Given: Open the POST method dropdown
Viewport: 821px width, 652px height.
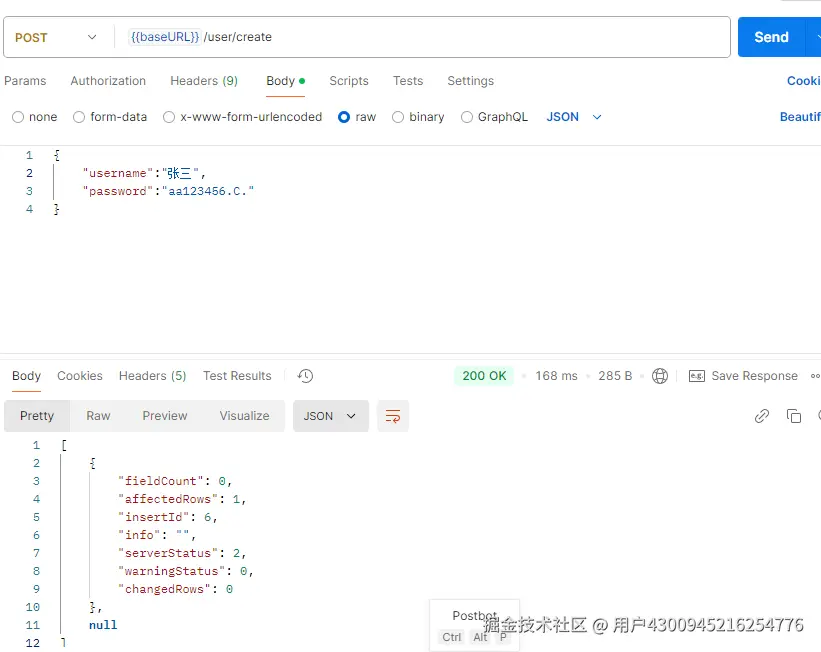Looking at the screenshot, I should (56, 37).
